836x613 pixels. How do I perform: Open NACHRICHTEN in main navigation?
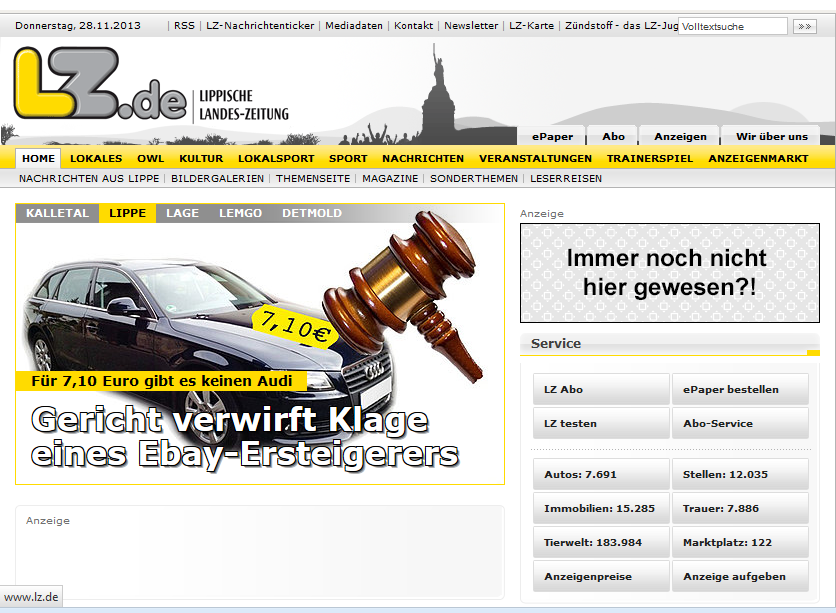click(x=423, y=158)
